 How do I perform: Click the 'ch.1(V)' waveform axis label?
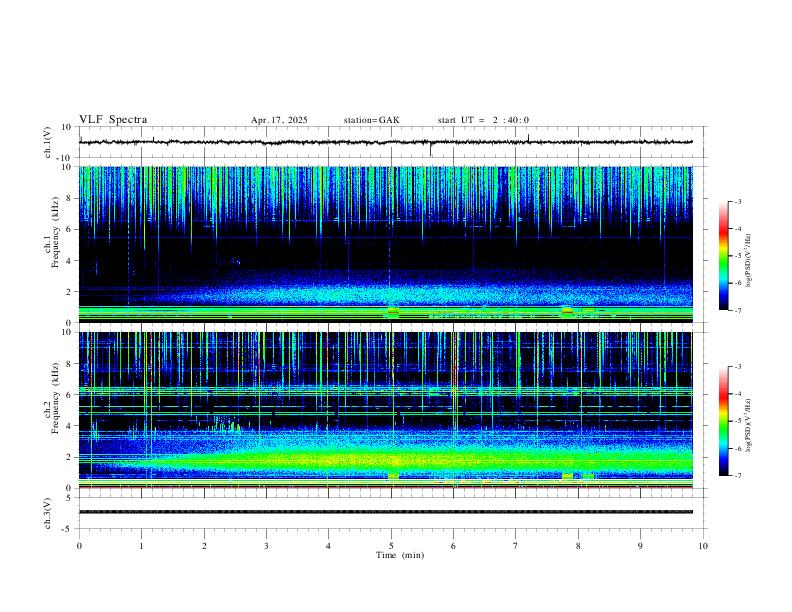[x=48, y=142]
